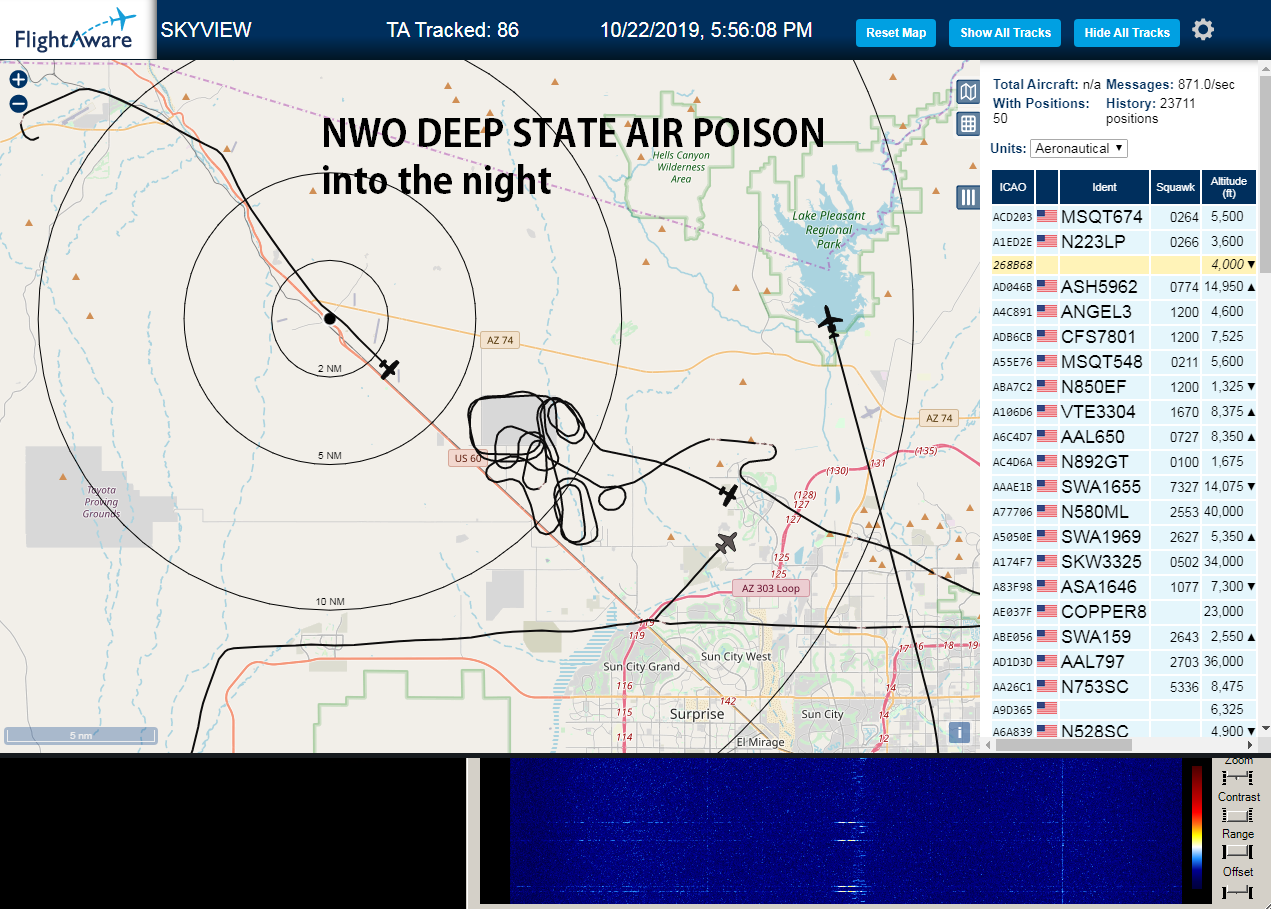The height and width of the screenshot is (909, 1271).
Task: Select aircraft N850EF in the table
Action: point(1124,386)
